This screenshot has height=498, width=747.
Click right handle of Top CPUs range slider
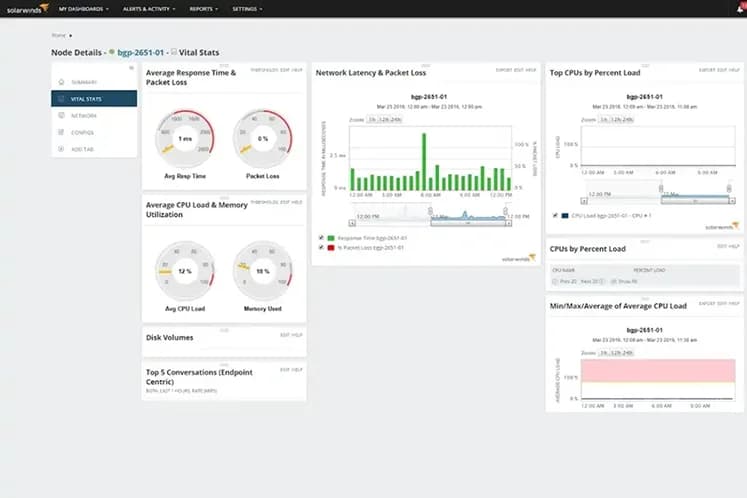(x=729, y=189)
